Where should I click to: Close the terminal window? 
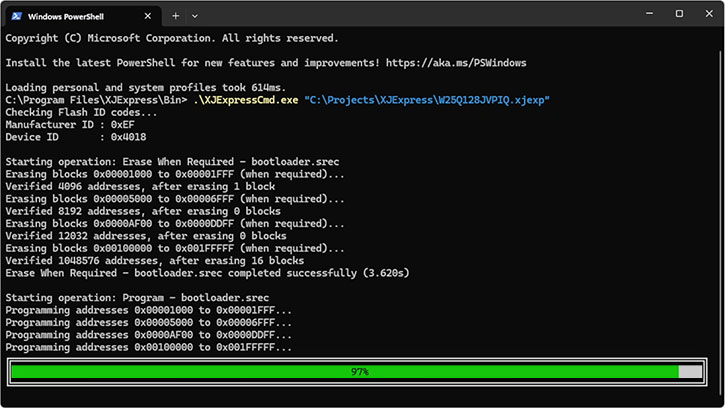pyautogui.click(x=709, y=13)
